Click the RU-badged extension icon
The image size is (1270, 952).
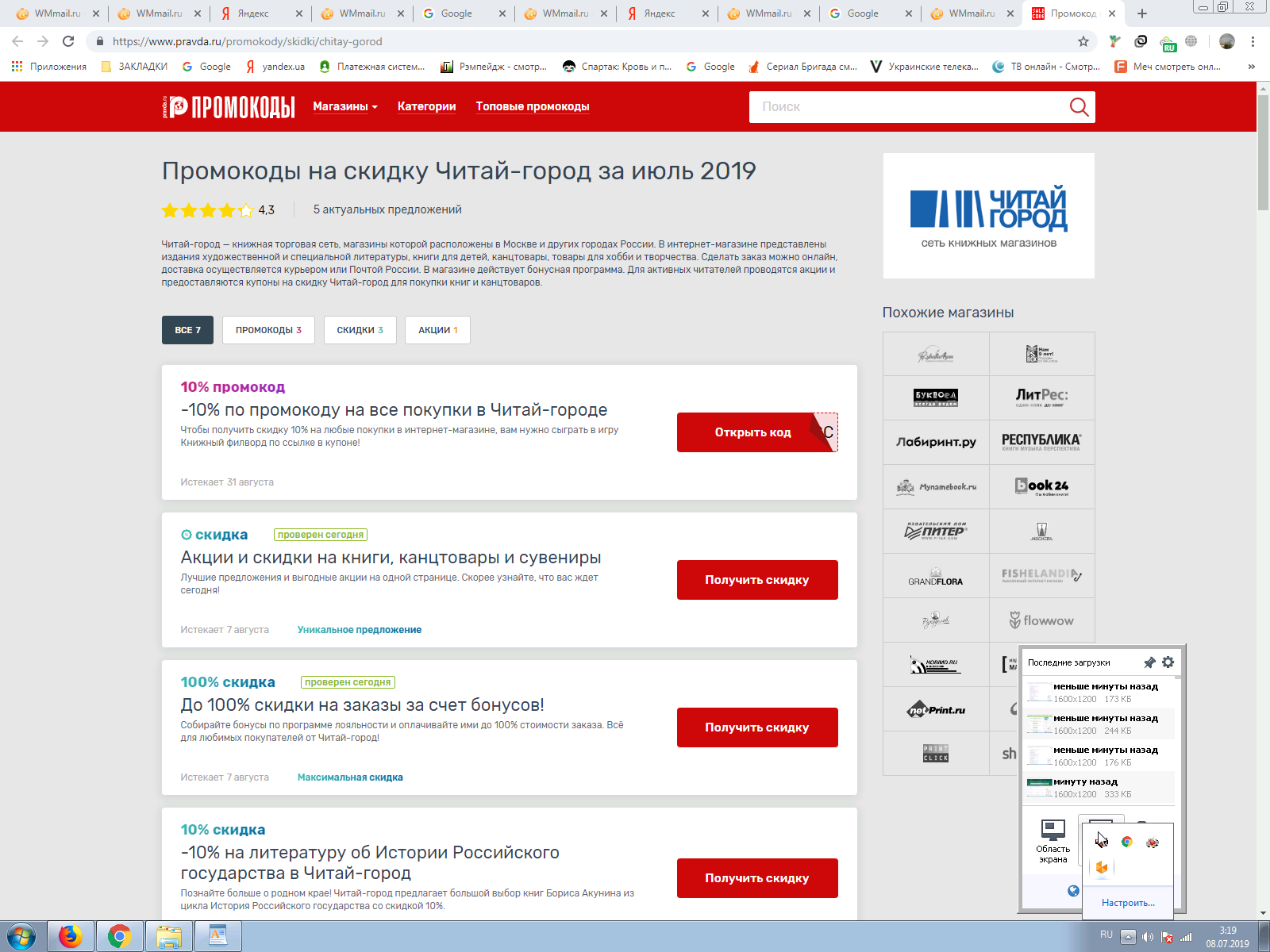pyautogui.click(x=1168, y=43)
